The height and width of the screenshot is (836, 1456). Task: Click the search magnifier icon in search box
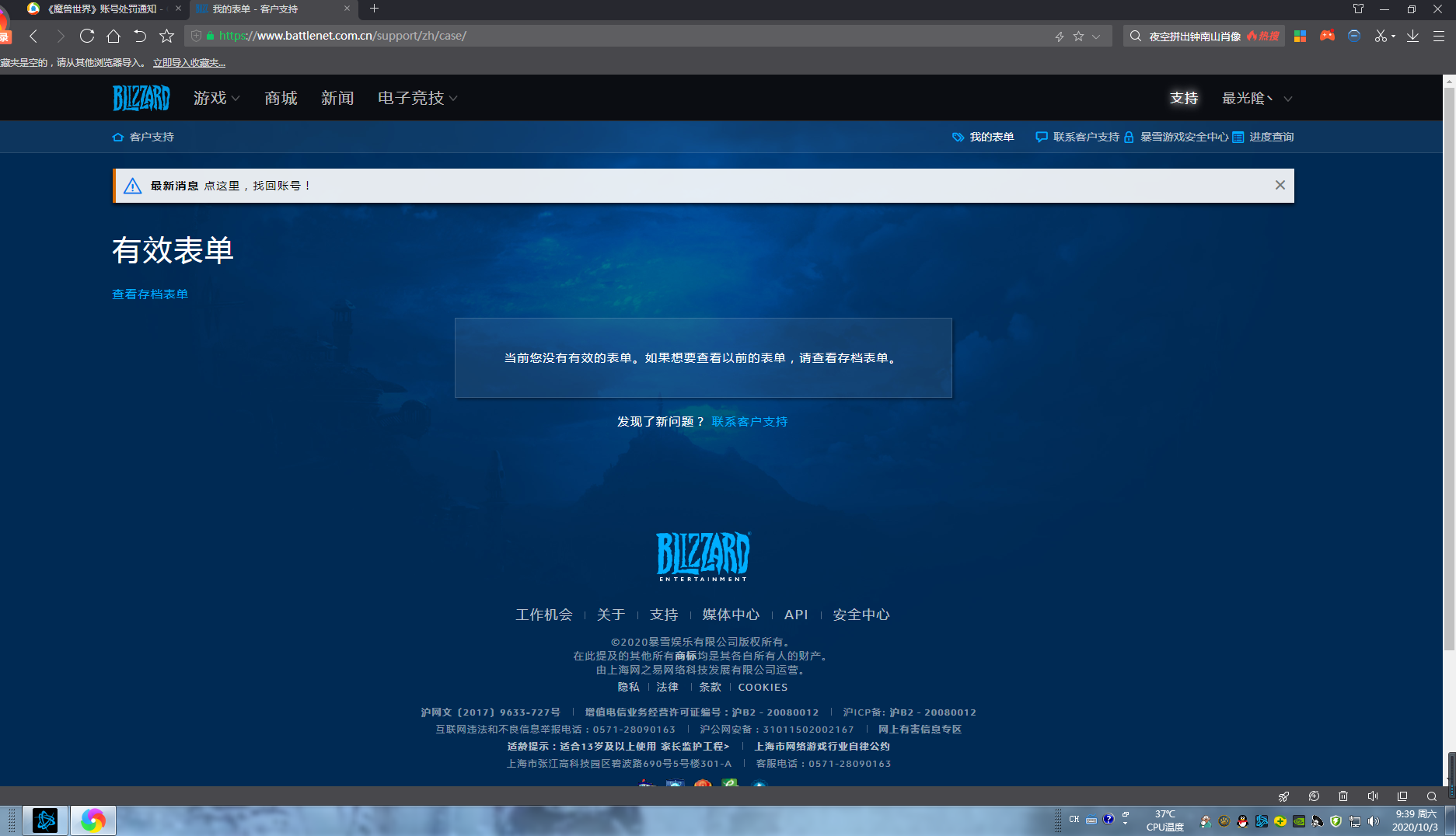[1136, 36]
